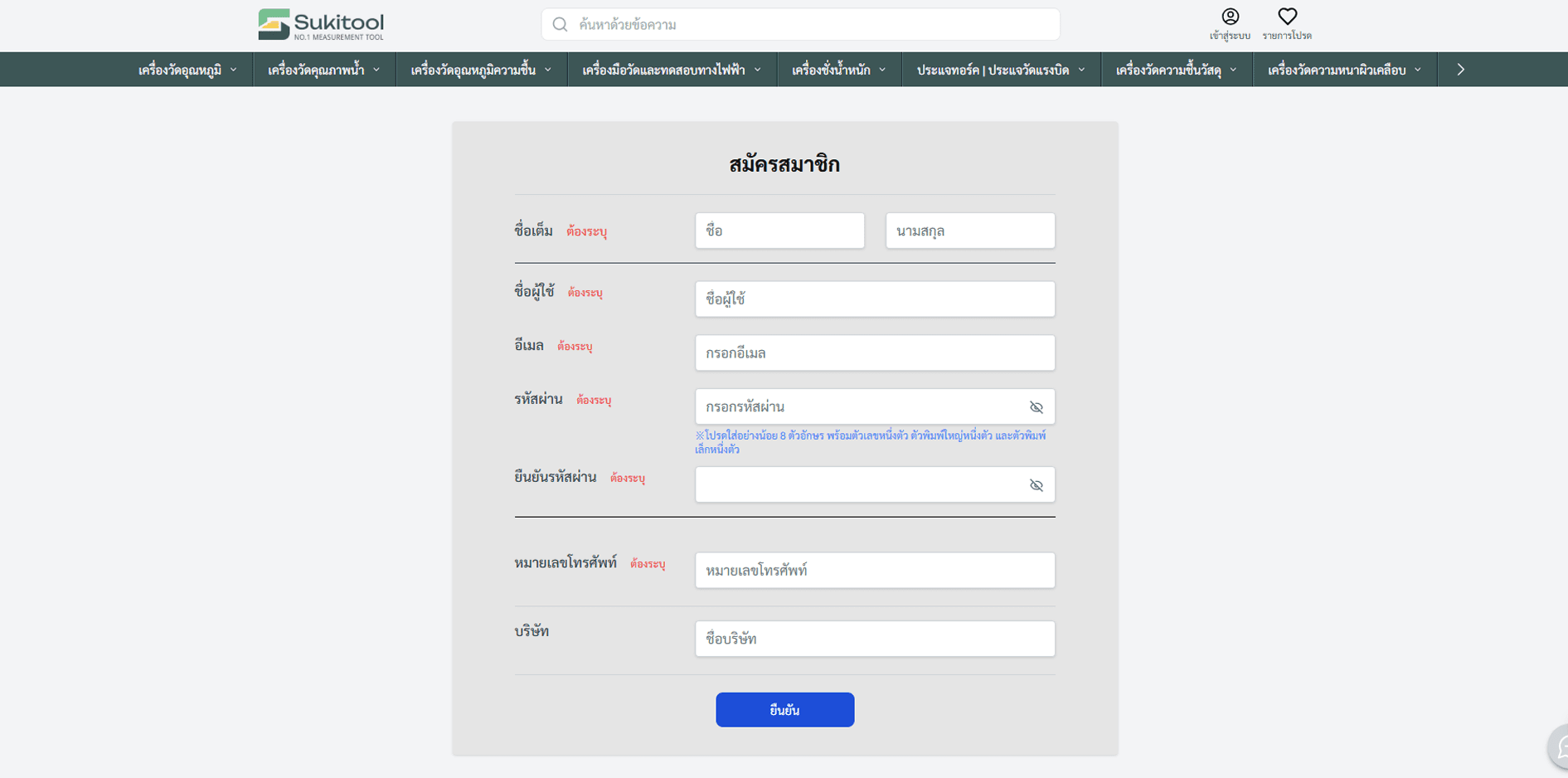Click the chat bubble icon
Screen dimensions: 1568x778
(x=1559, y=747)
